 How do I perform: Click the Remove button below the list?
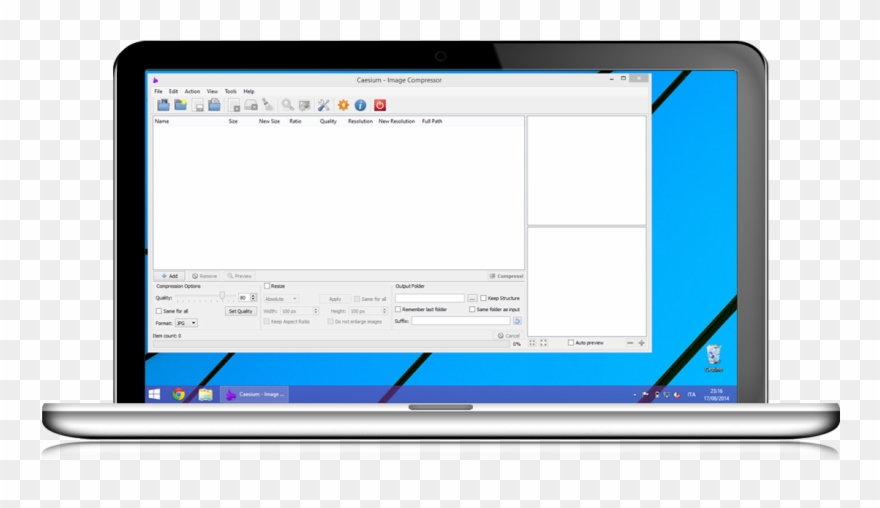coord(204,276)
